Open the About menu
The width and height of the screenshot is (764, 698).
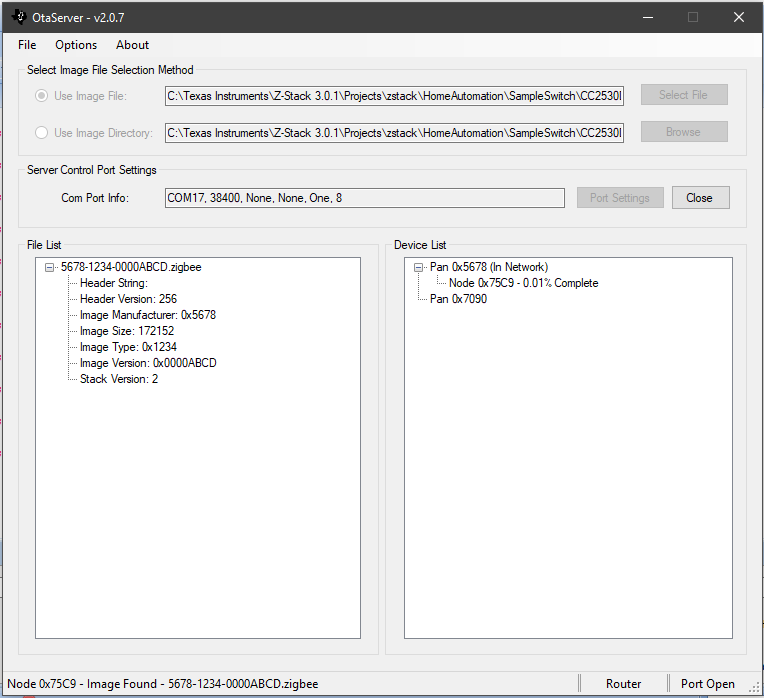click(x=132, y=45)
